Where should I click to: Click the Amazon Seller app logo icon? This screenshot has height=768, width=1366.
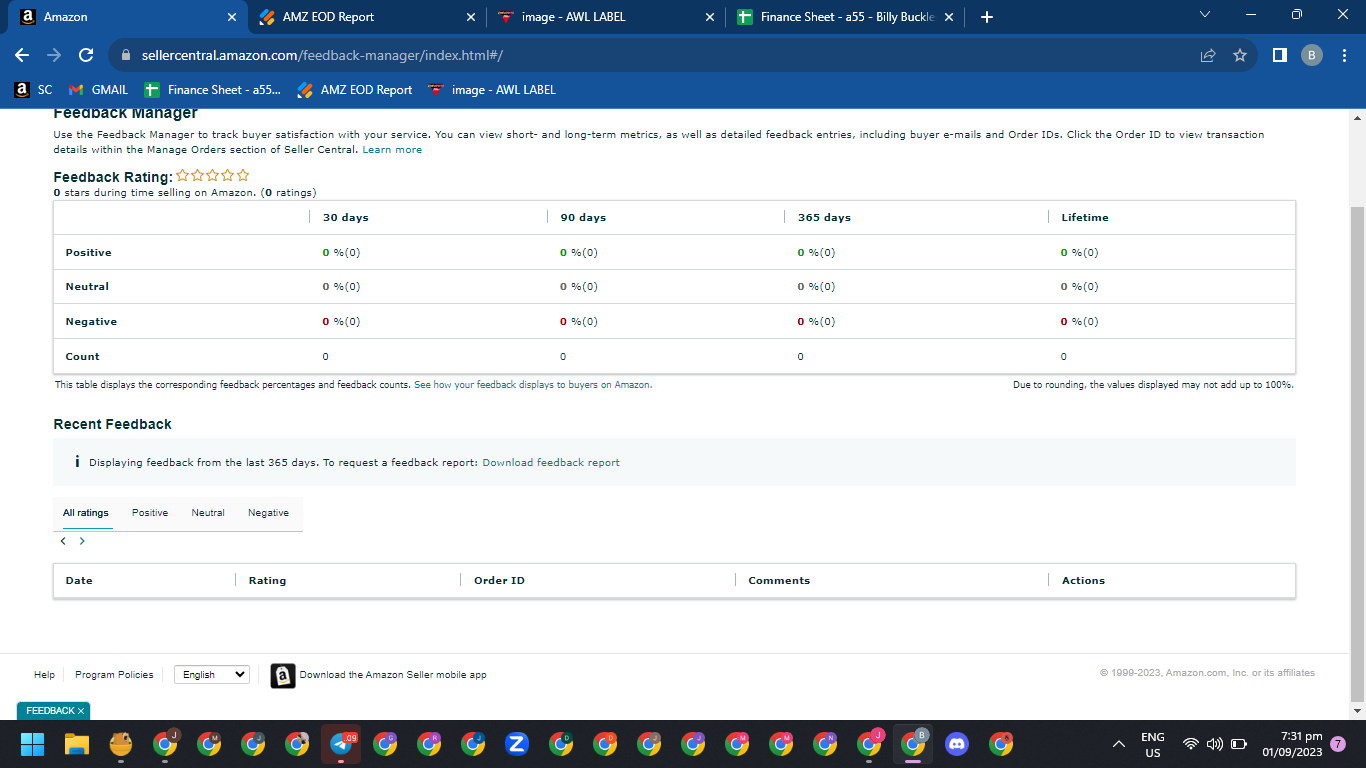click(283, 676)
